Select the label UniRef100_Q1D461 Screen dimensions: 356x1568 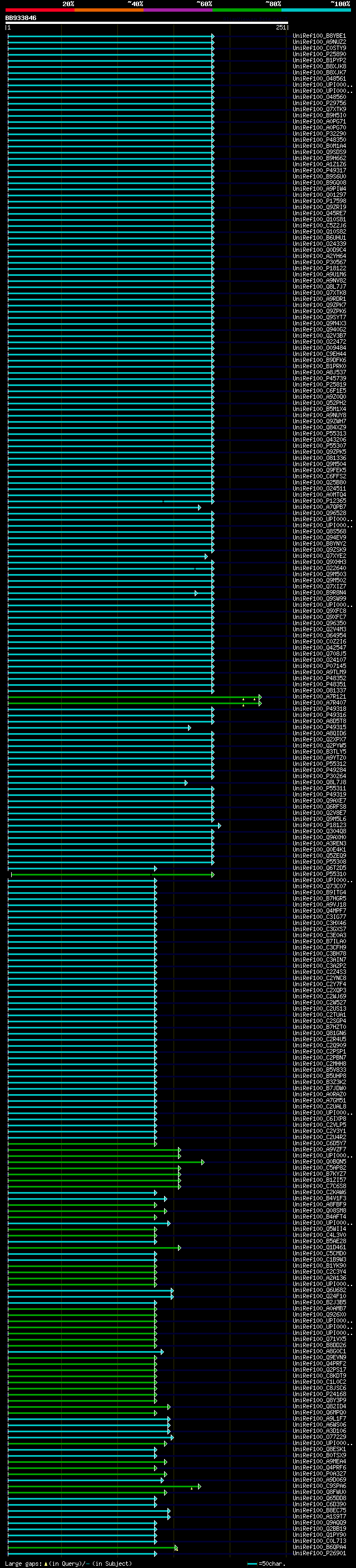click(319, 1247)
